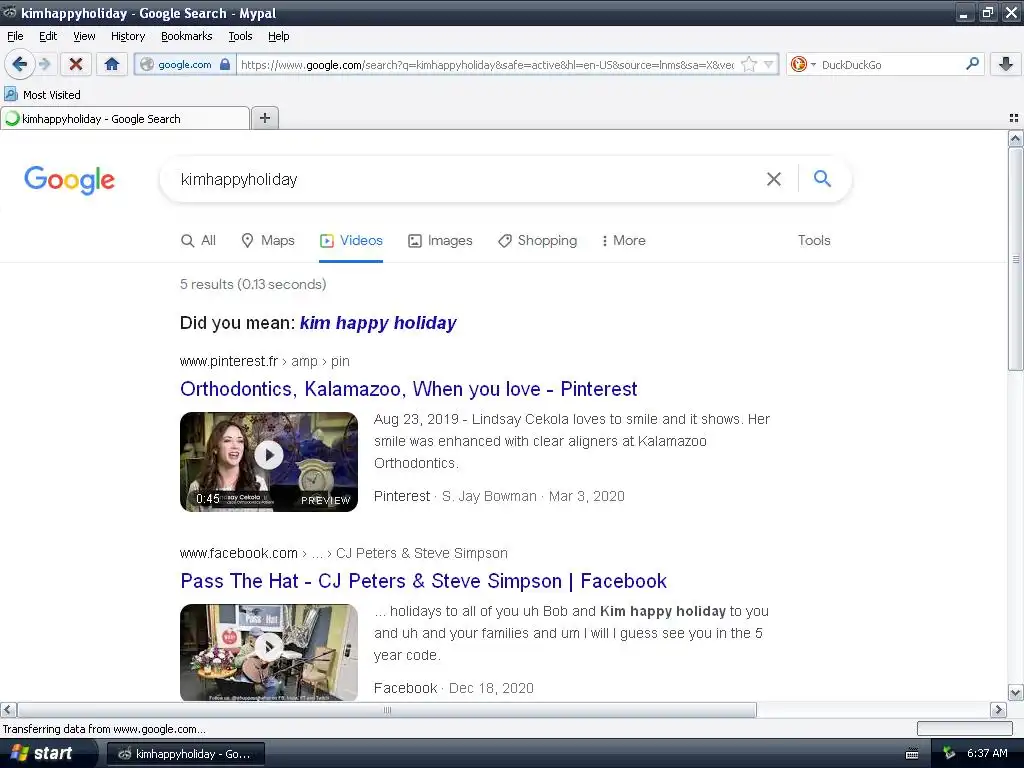Viewport: 1024px width, 768px height.
Task: Expand the More search categories menu
Action: coord(623,240)
